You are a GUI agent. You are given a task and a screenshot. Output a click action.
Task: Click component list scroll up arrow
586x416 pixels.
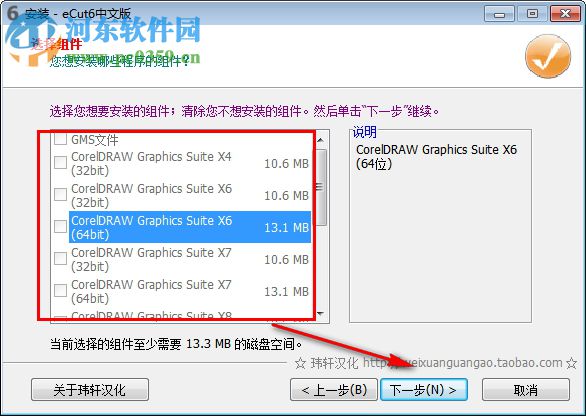321,140
